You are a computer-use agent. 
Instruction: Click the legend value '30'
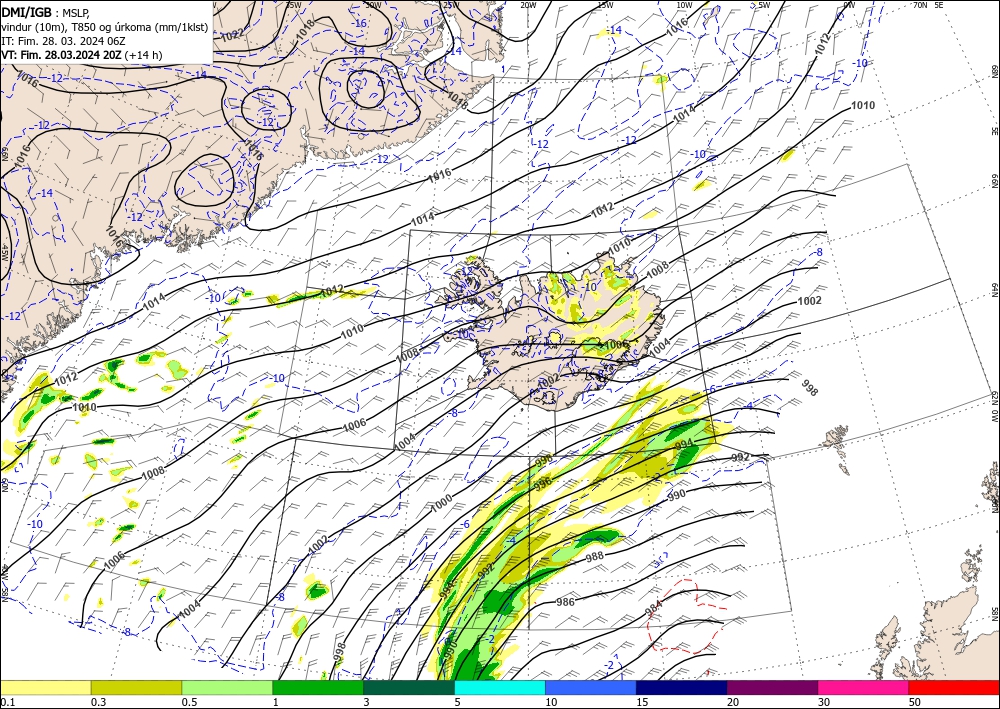click(824, 702)
